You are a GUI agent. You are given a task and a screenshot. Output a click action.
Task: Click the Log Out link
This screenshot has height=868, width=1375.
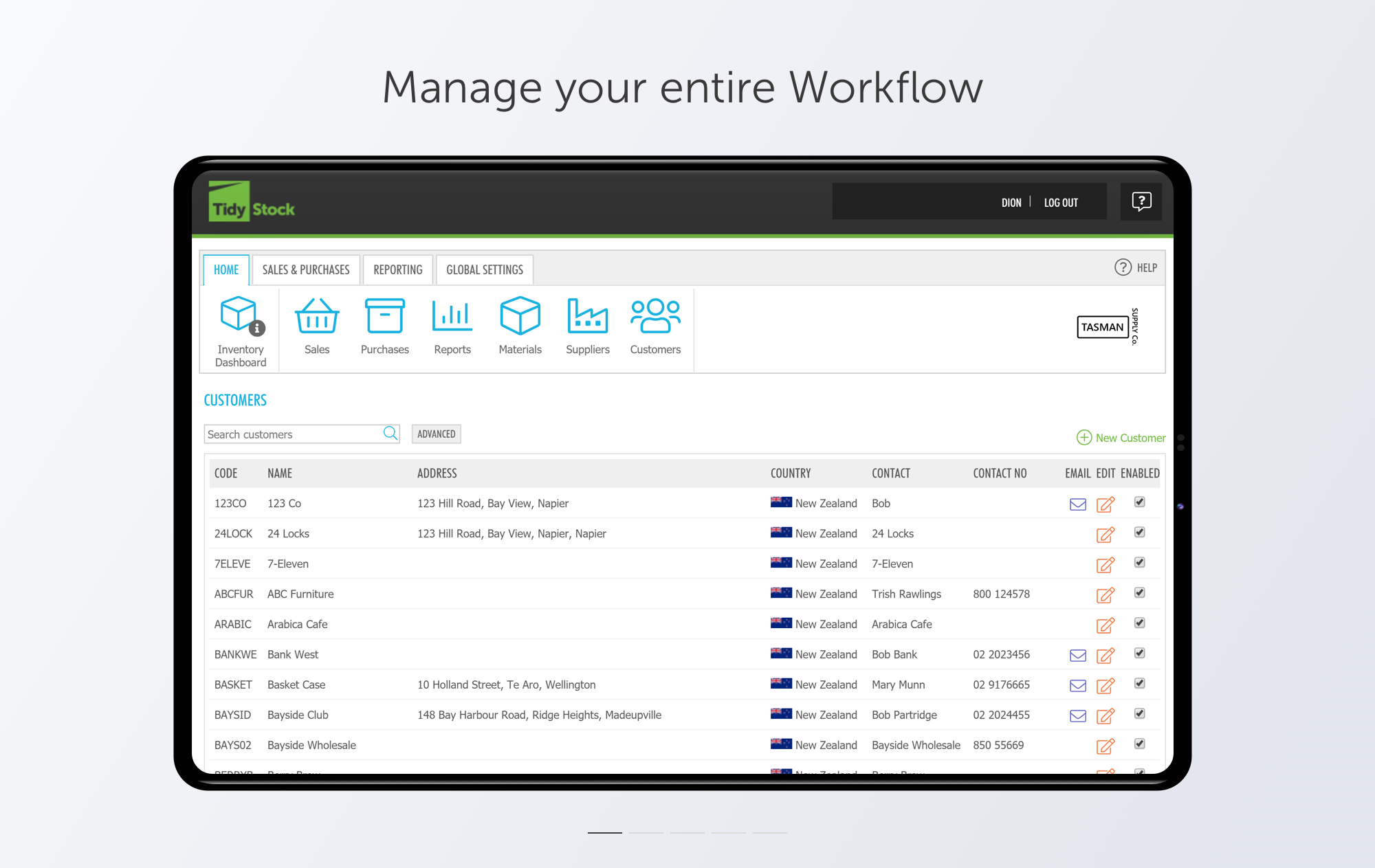[1061, 203]
